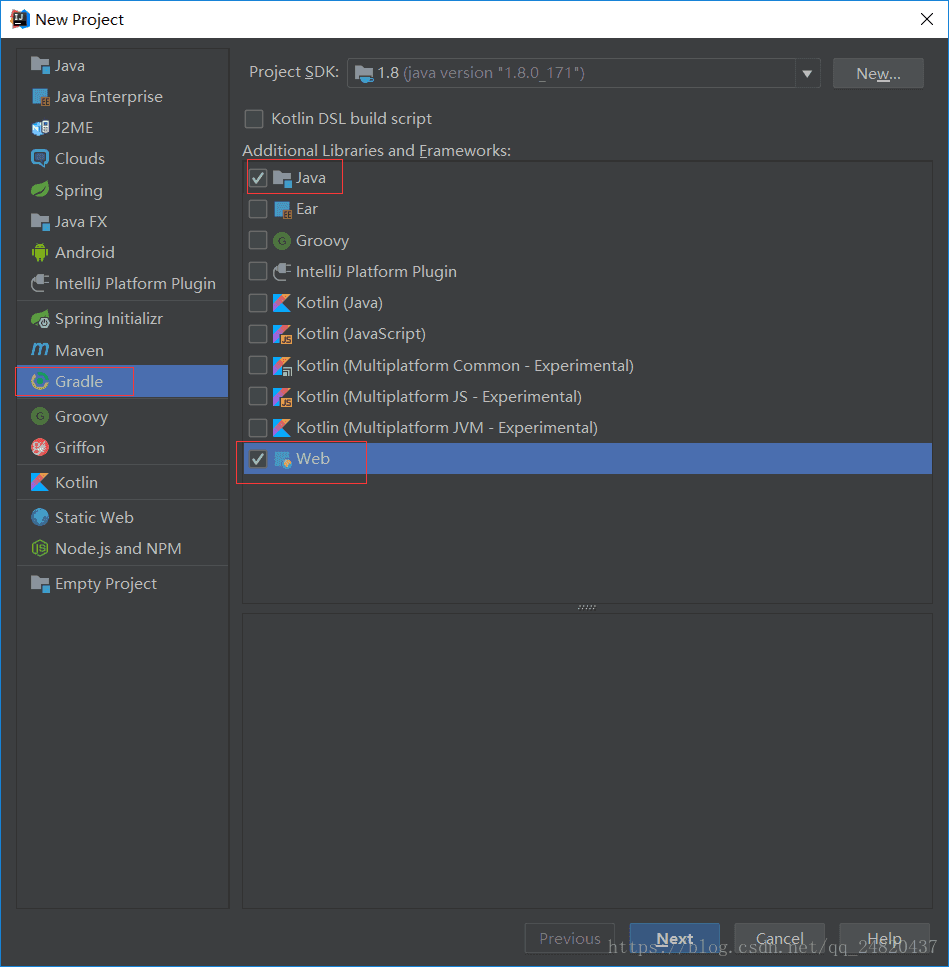Screen dimensions: 949x967
Task: Click the Java folder icon in sidebar
Action: 40,65
